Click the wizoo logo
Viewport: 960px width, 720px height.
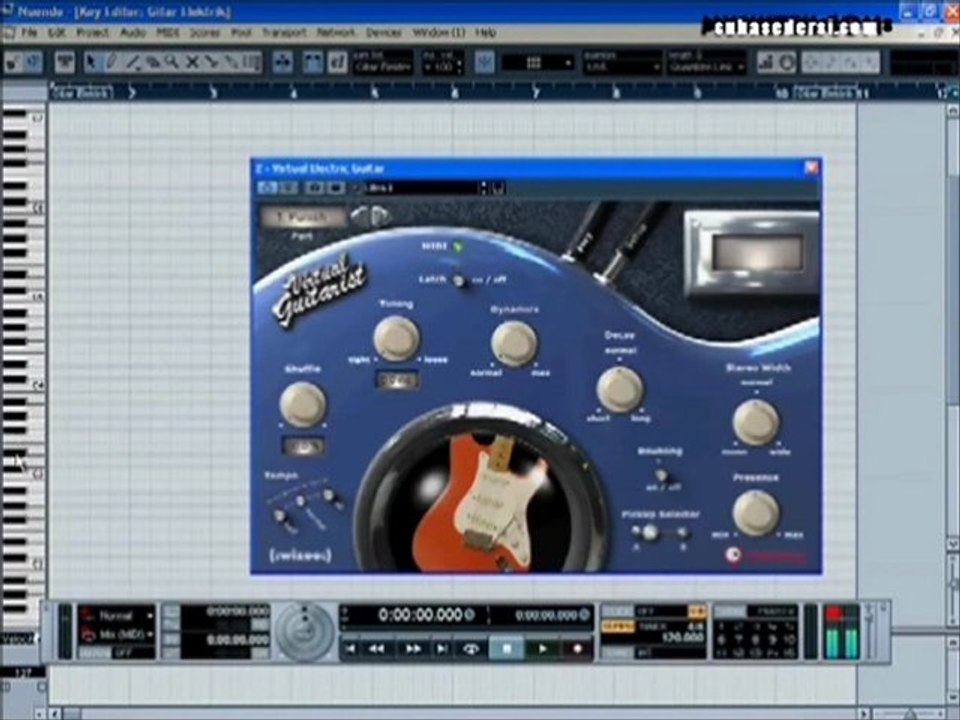(300, 555)
